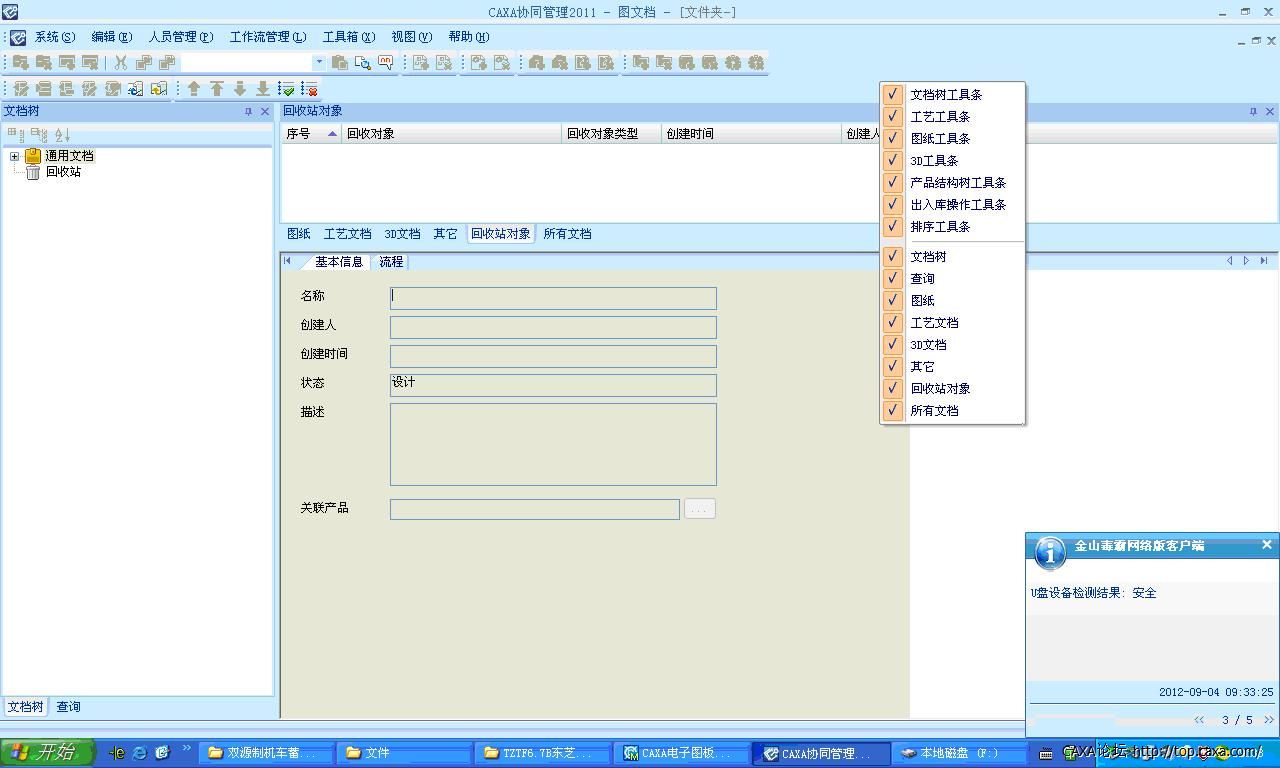Click the clipboard paste icon in the toolbar

[x=340, y=62]
